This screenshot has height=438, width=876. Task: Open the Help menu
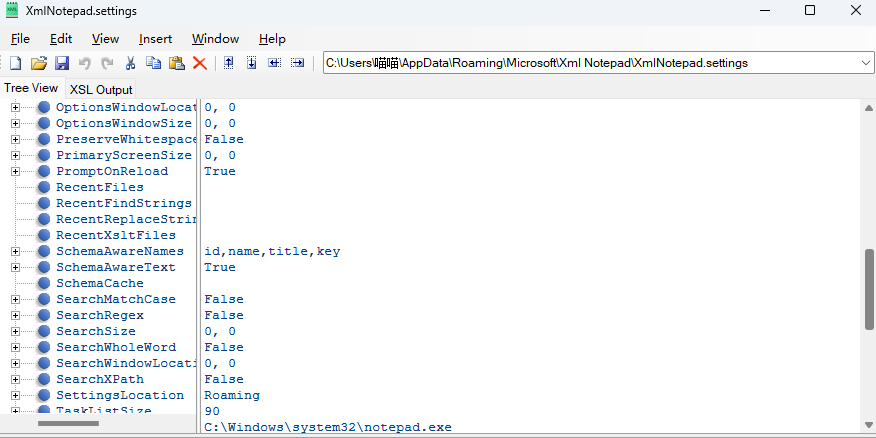[x=272, y=39]
